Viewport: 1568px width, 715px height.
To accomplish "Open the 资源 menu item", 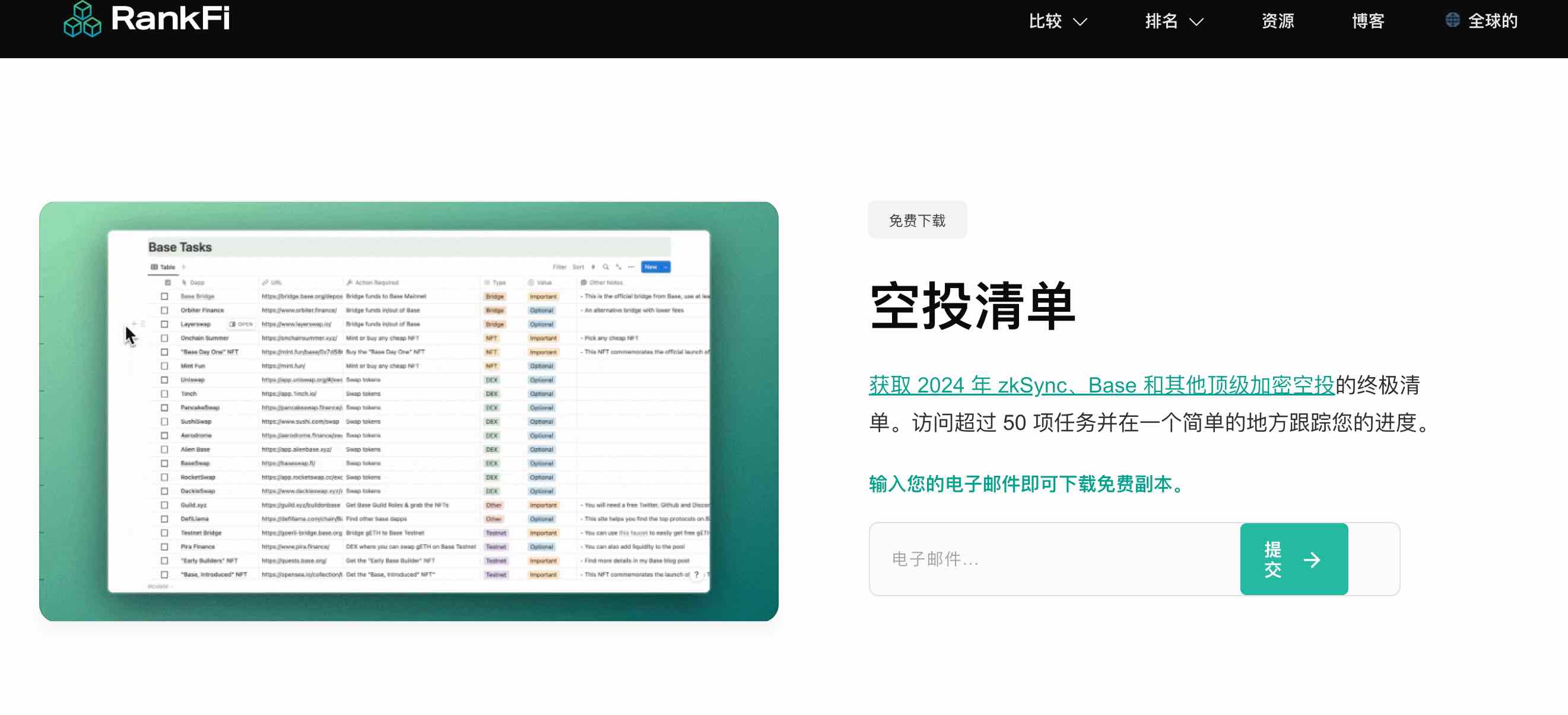I will [x=1277, y=21].
